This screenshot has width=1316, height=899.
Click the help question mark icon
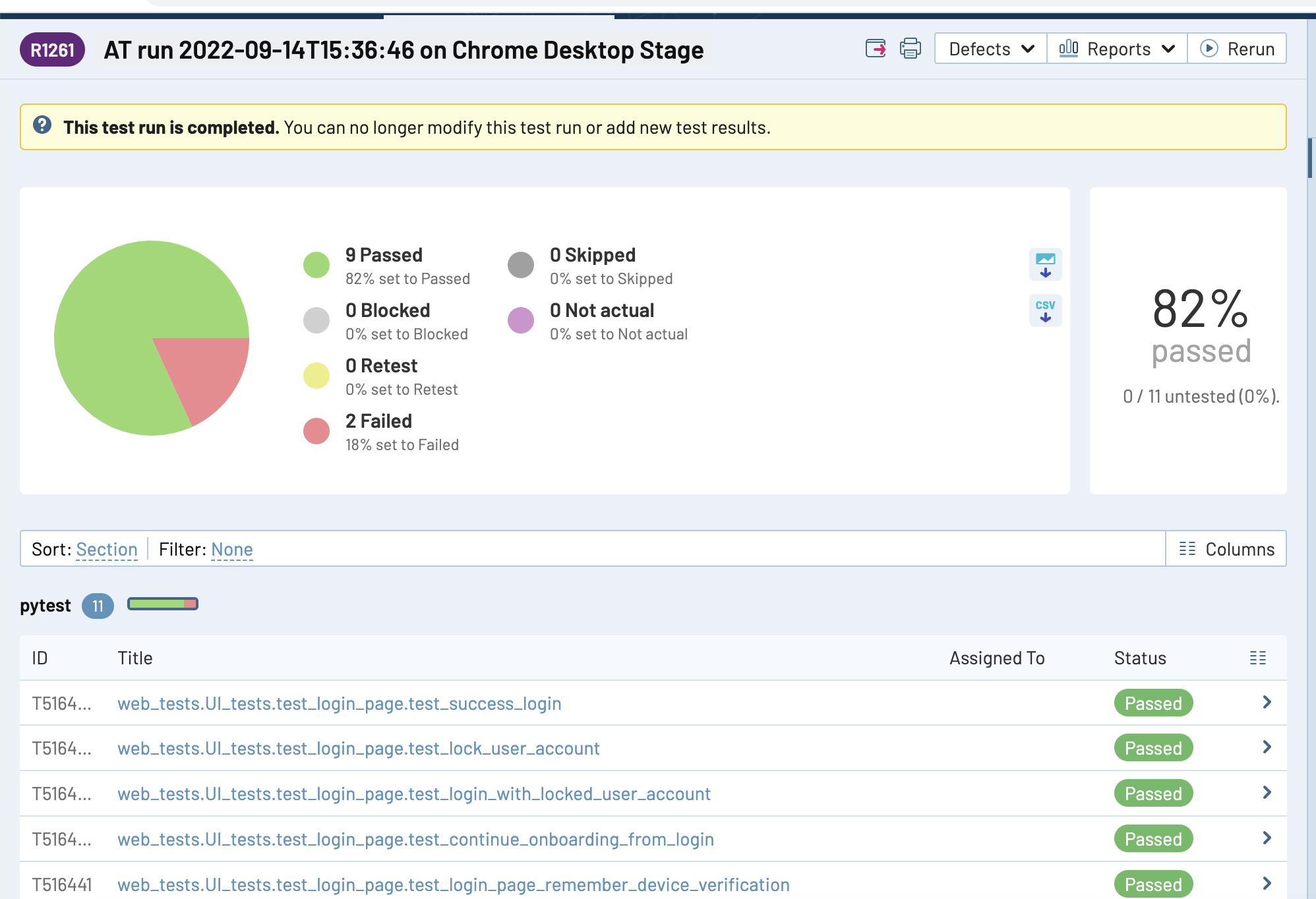click(x=42, y=125)
